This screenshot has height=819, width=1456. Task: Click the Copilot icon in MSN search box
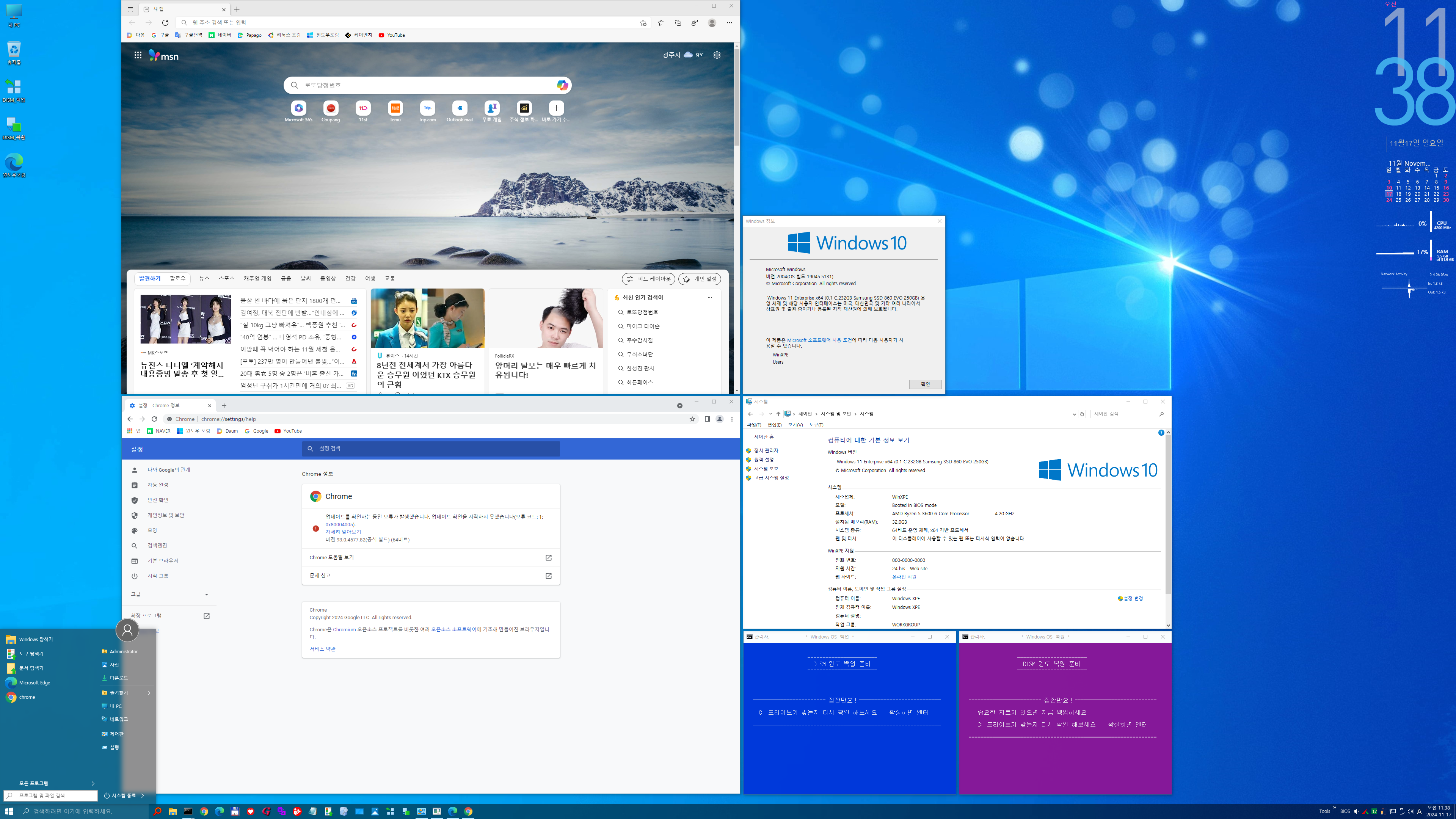pos(562,85)
